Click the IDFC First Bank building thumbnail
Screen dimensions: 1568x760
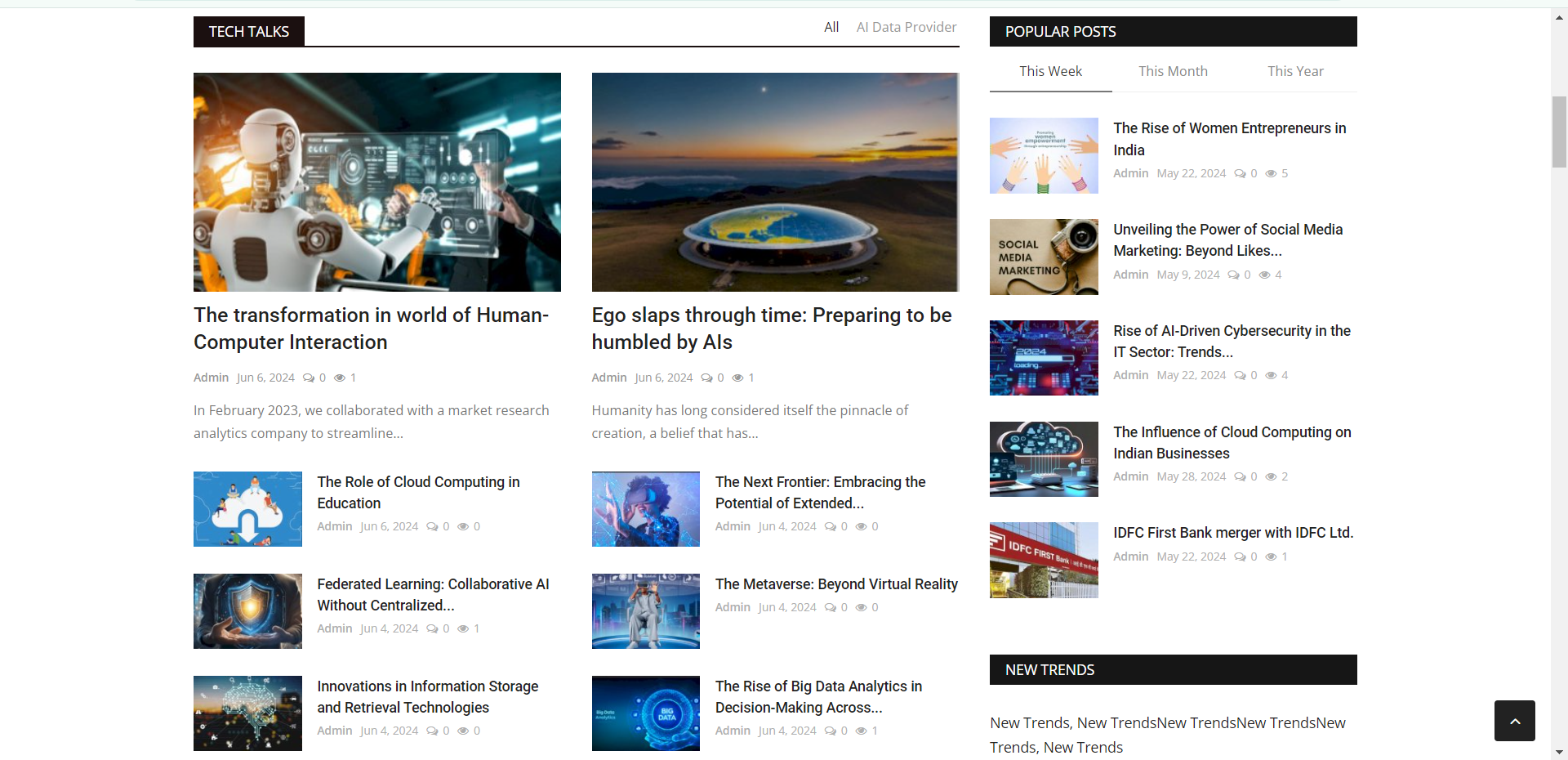(1044, 561)
